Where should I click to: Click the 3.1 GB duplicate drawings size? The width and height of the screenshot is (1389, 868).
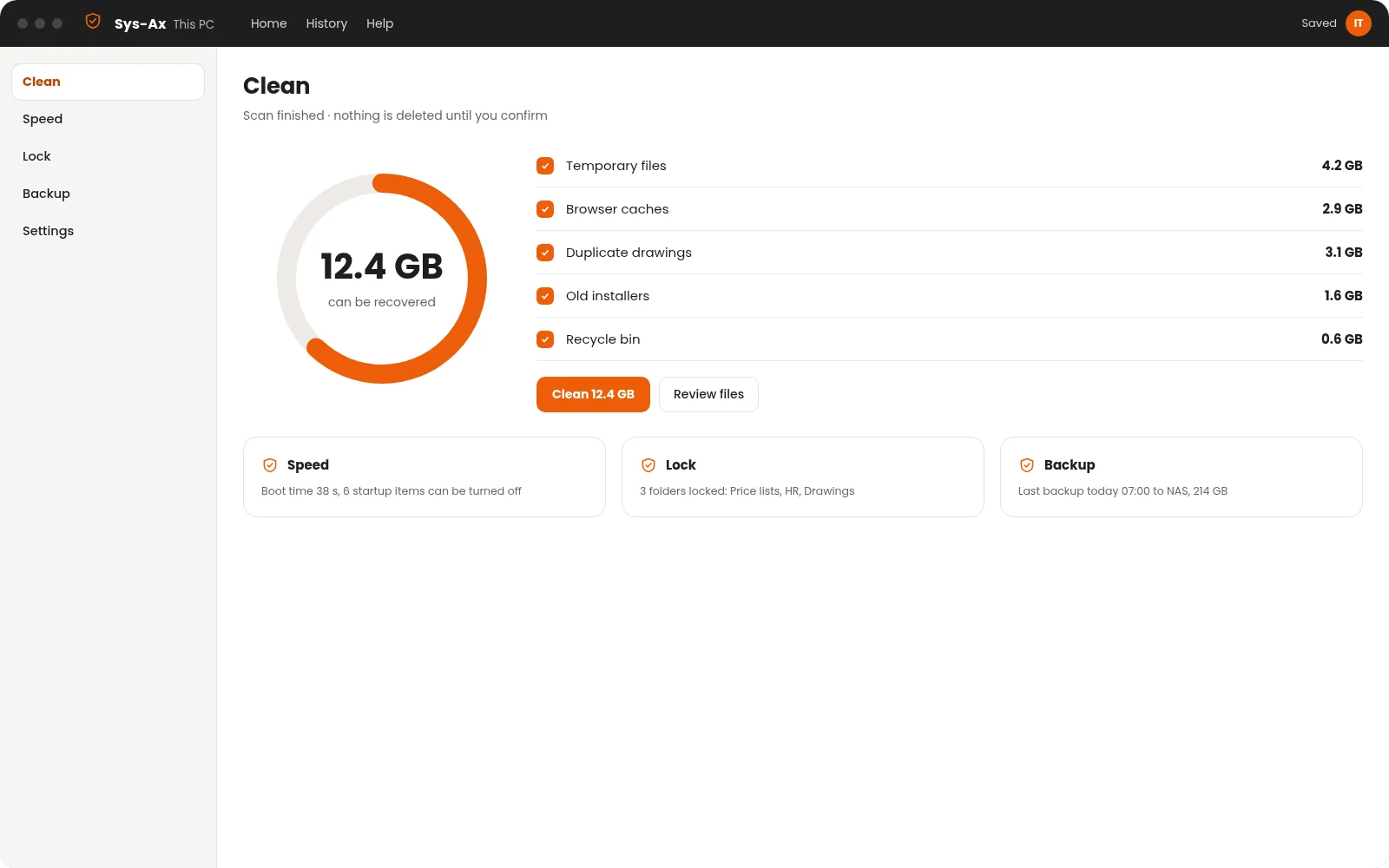coord(1344,253)
